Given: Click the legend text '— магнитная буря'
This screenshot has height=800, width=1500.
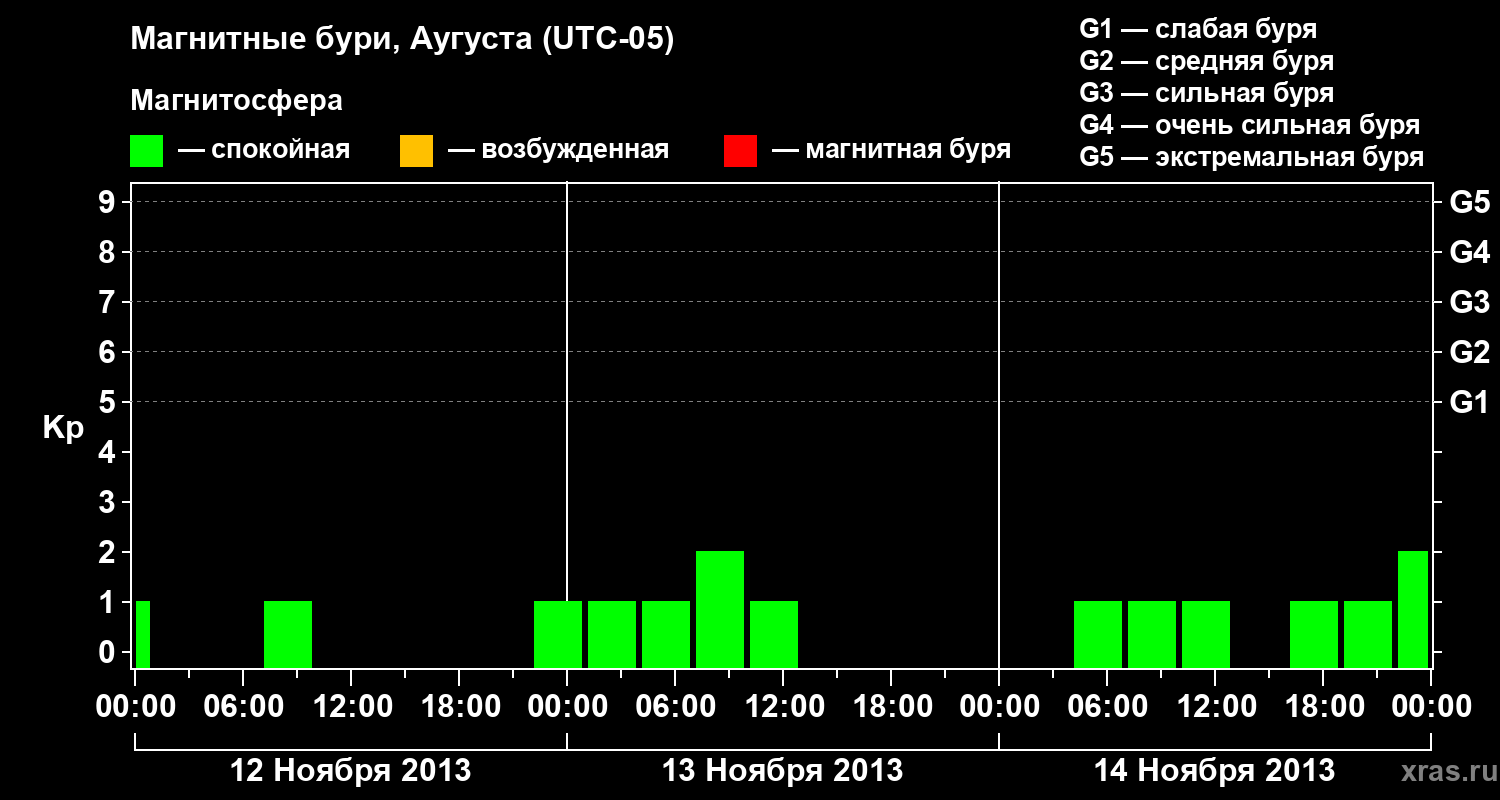Looking at the screenshot, I should click(892, 150).
